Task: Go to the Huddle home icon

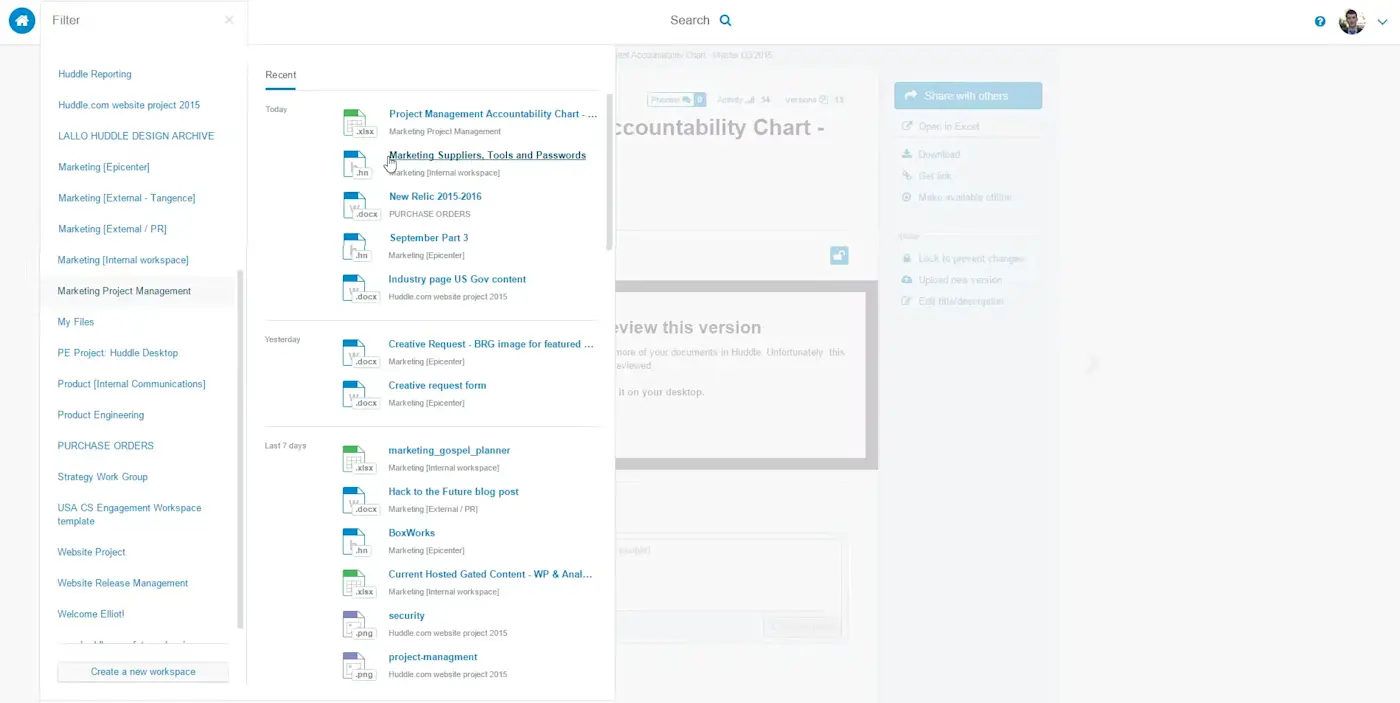Action: 22,20
